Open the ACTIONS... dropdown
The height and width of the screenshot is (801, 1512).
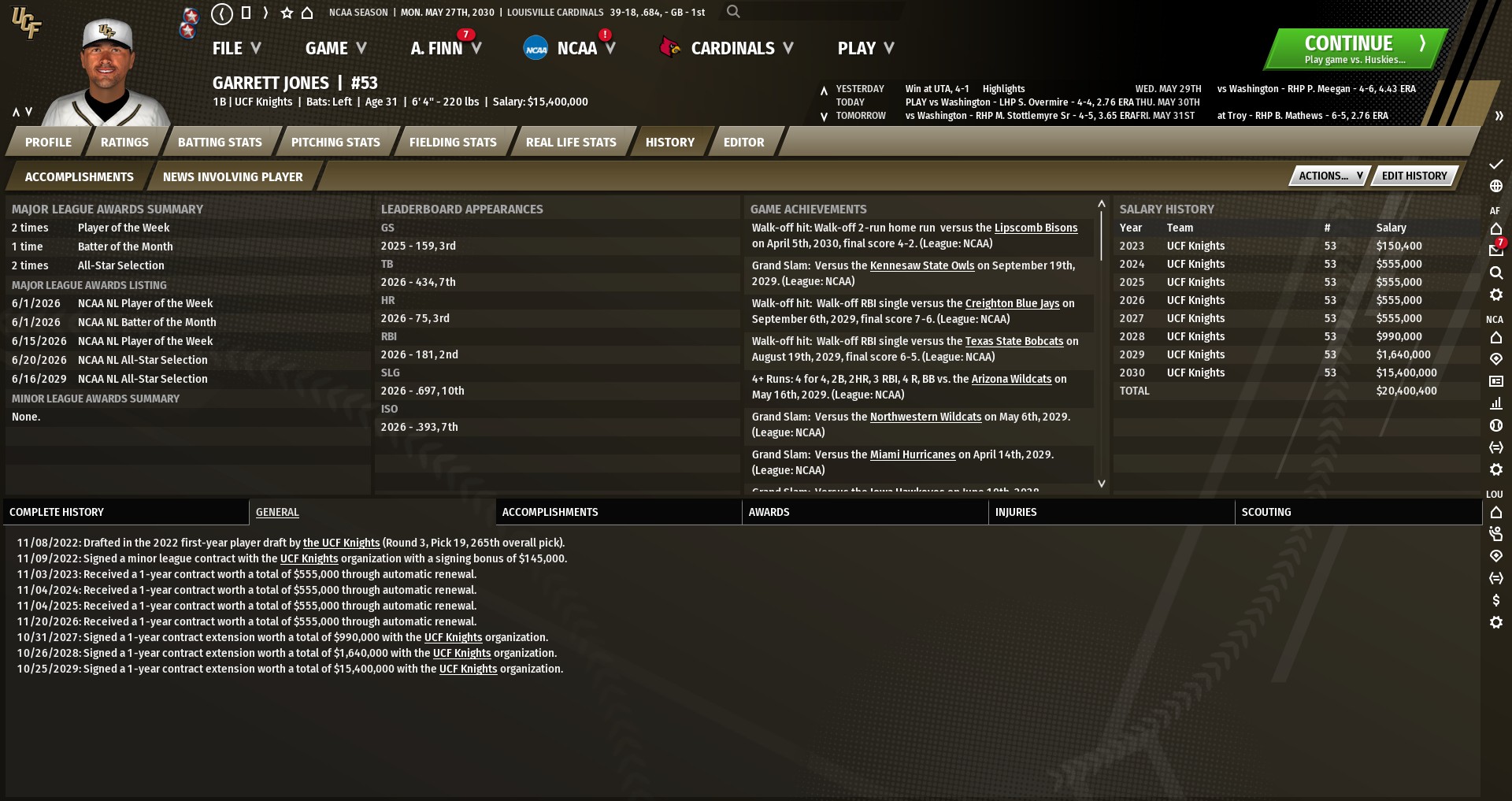click(1330, 176)
